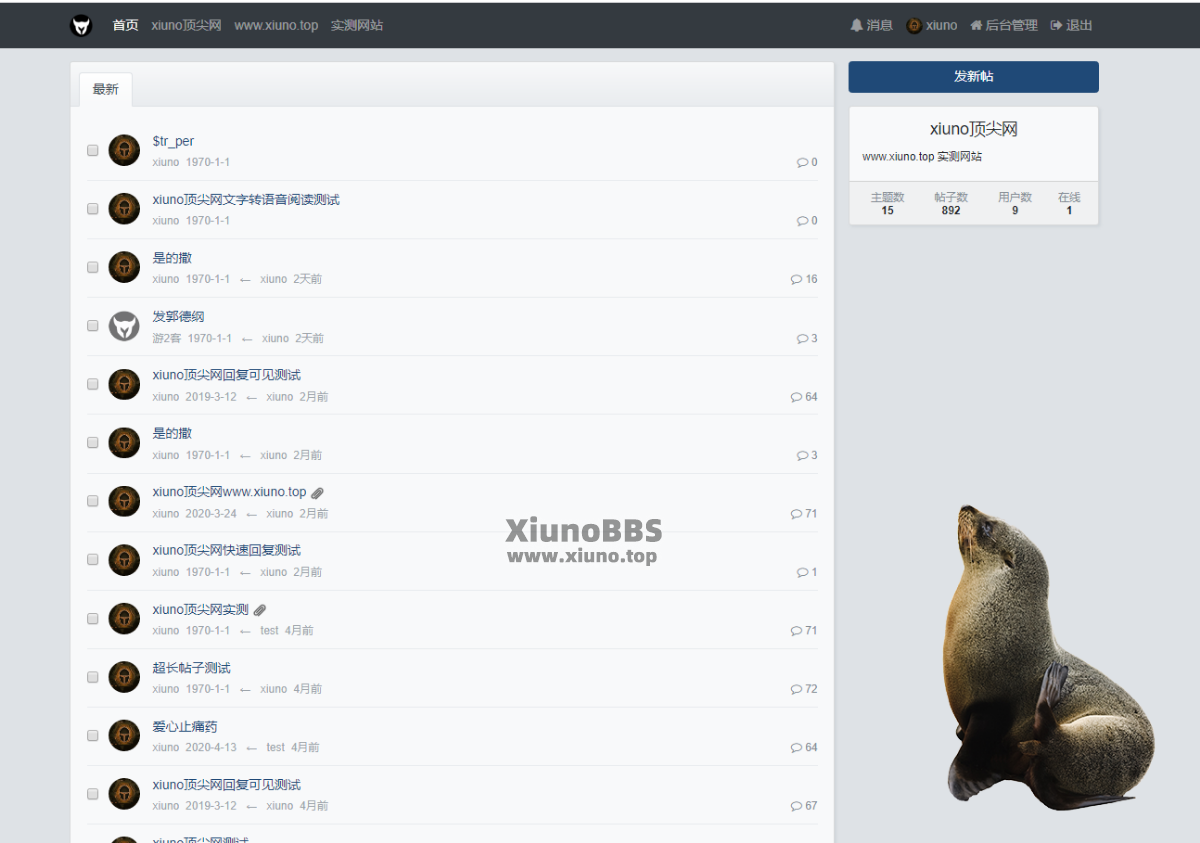Click date 2020-3-24 on xiuno顶尖网www.xiuno.top row
This screenshot has height=843, width=1200.
click(x=211, y=513)
